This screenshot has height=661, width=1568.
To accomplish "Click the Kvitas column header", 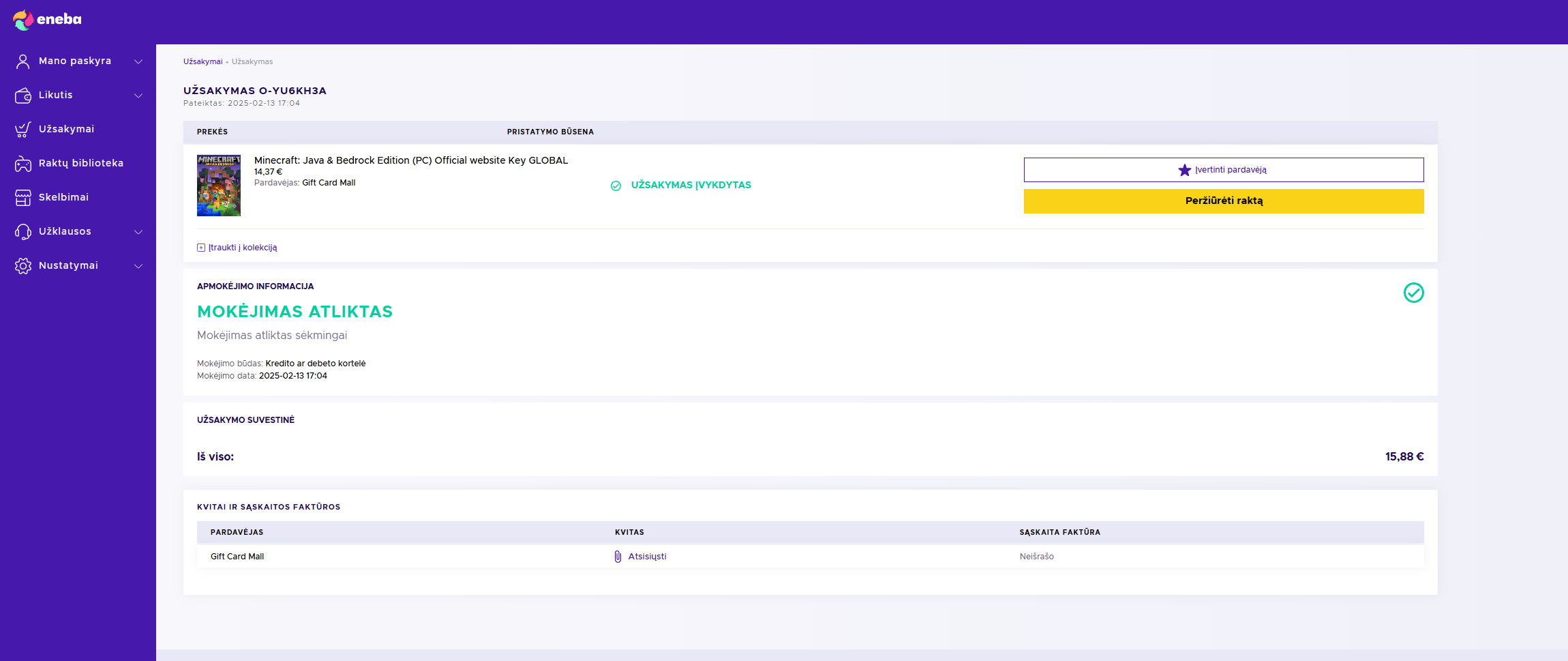I will coord(629,533).
